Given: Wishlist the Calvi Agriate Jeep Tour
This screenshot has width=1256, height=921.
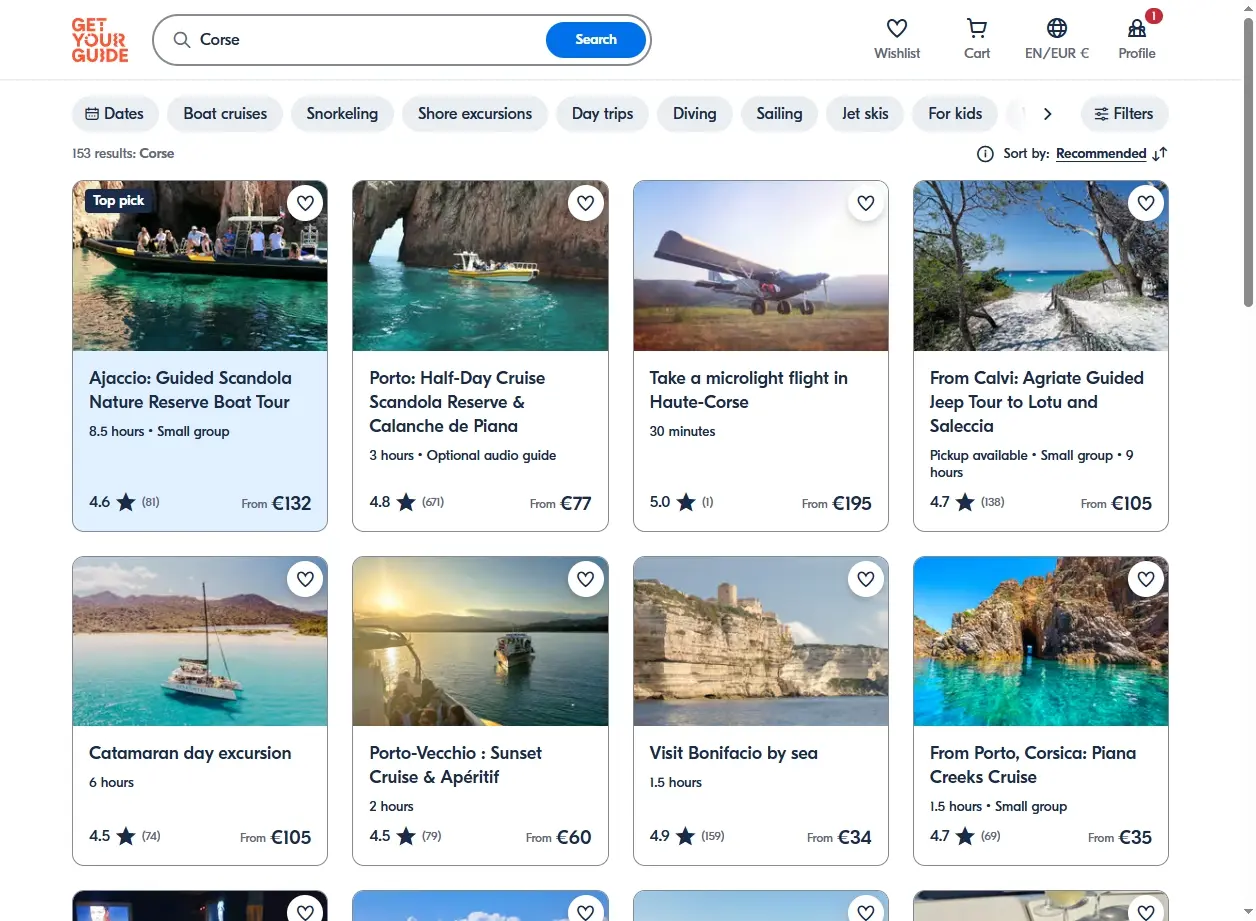Looking at the screenshot, I should coord(1146,203).
